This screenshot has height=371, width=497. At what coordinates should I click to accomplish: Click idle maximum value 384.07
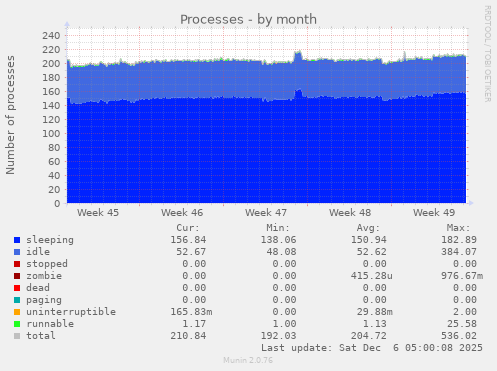pos(459,252)
